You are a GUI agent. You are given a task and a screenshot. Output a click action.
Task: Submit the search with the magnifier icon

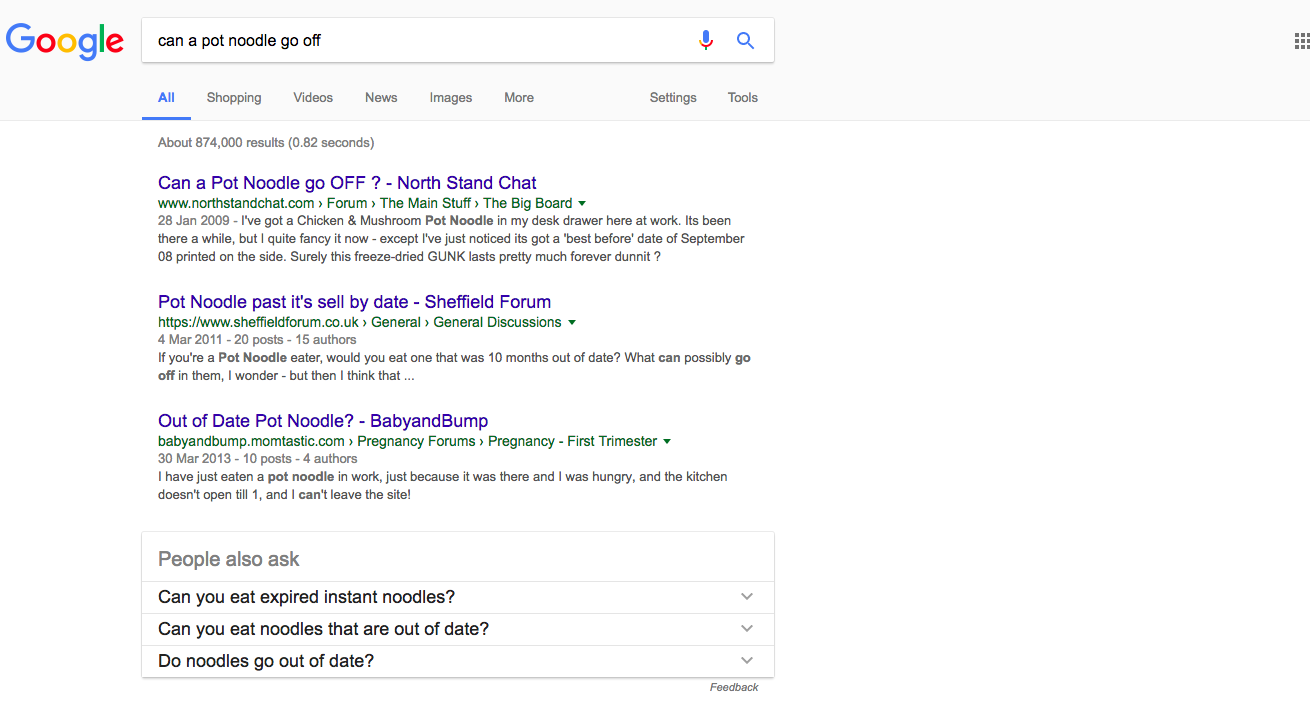(745, 40)
